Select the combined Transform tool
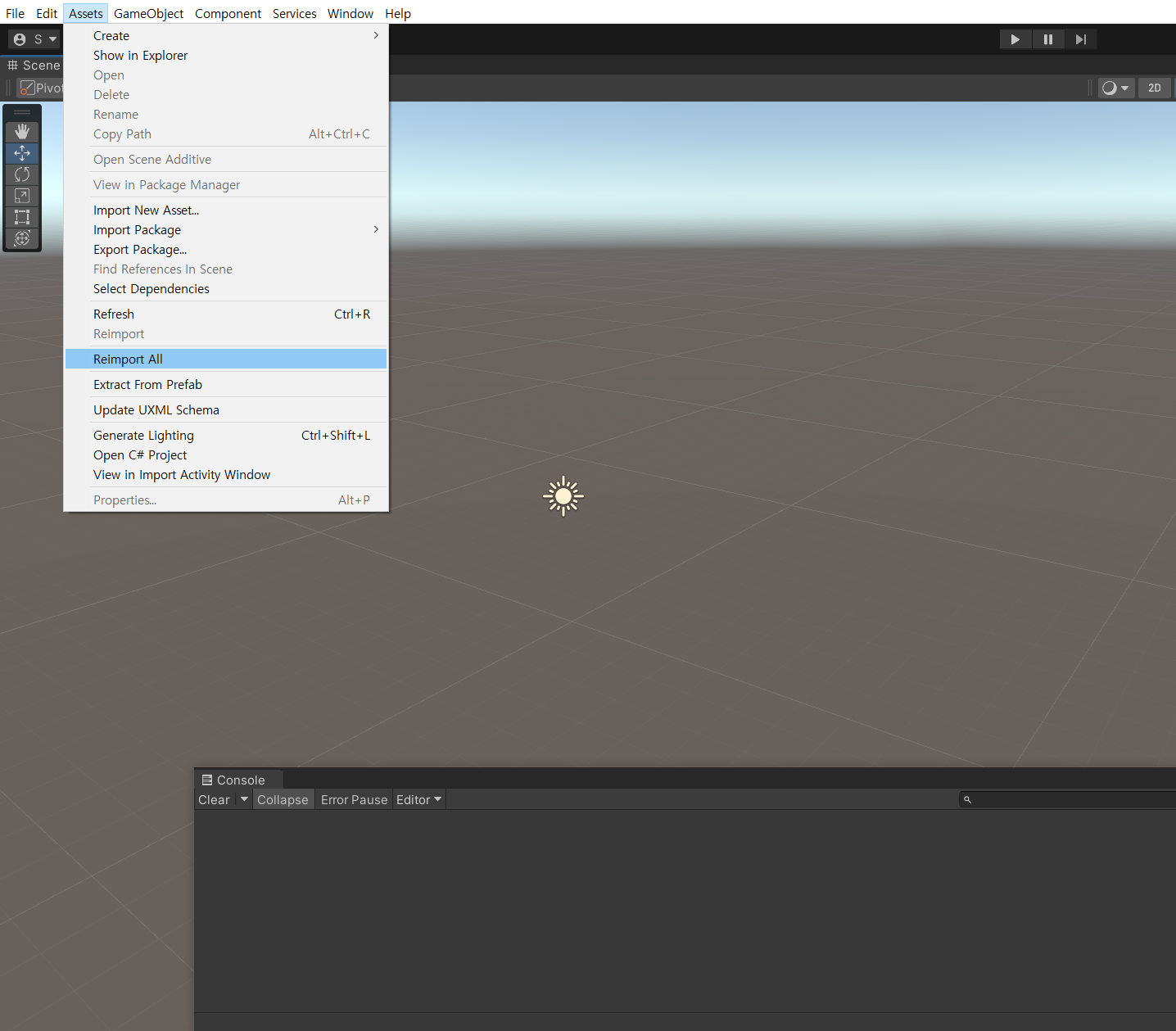1176x1031 pixels. [22, 238]
